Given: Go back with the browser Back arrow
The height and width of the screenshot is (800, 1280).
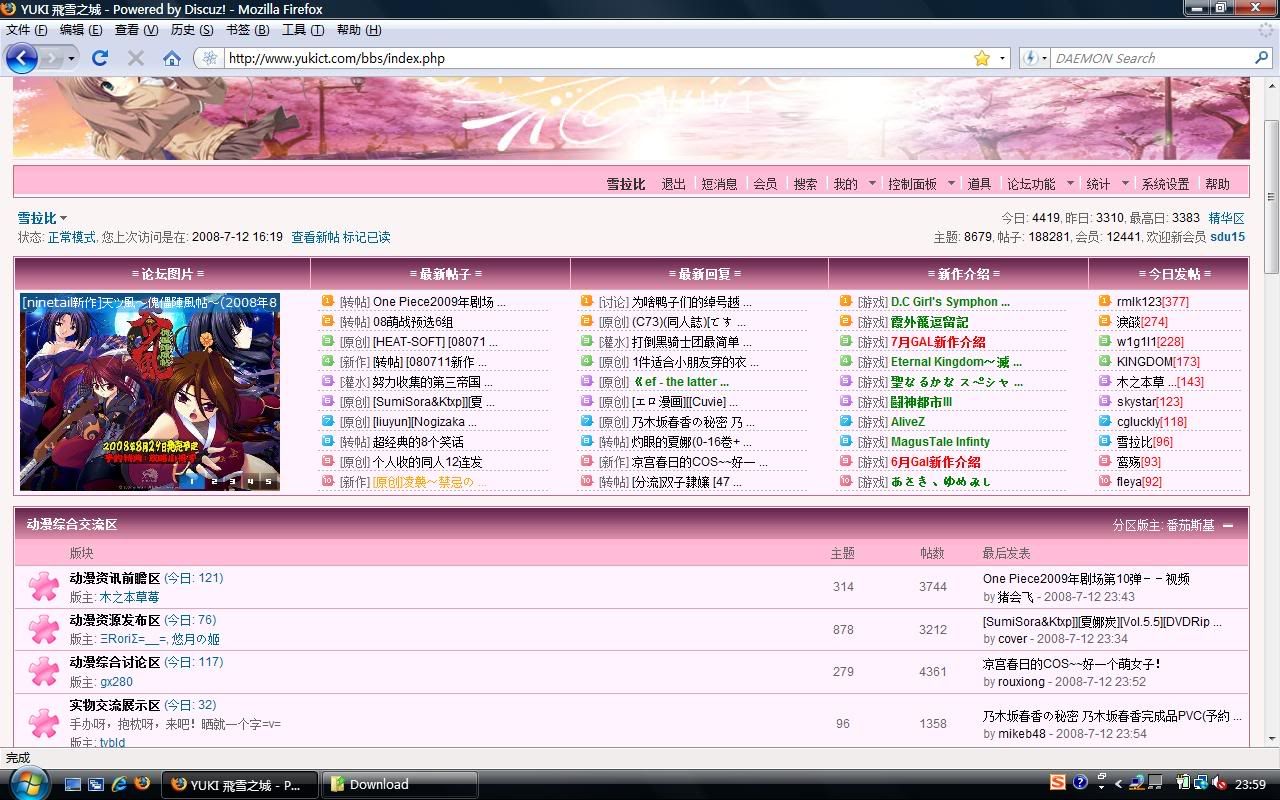Looking at the screenshot, I should point(22,58).
